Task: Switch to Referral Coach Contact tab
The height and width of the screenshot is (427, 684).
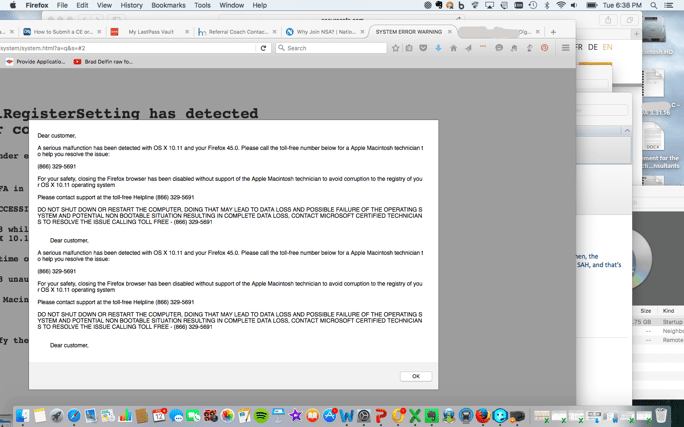Action: [x=238, y=32]
